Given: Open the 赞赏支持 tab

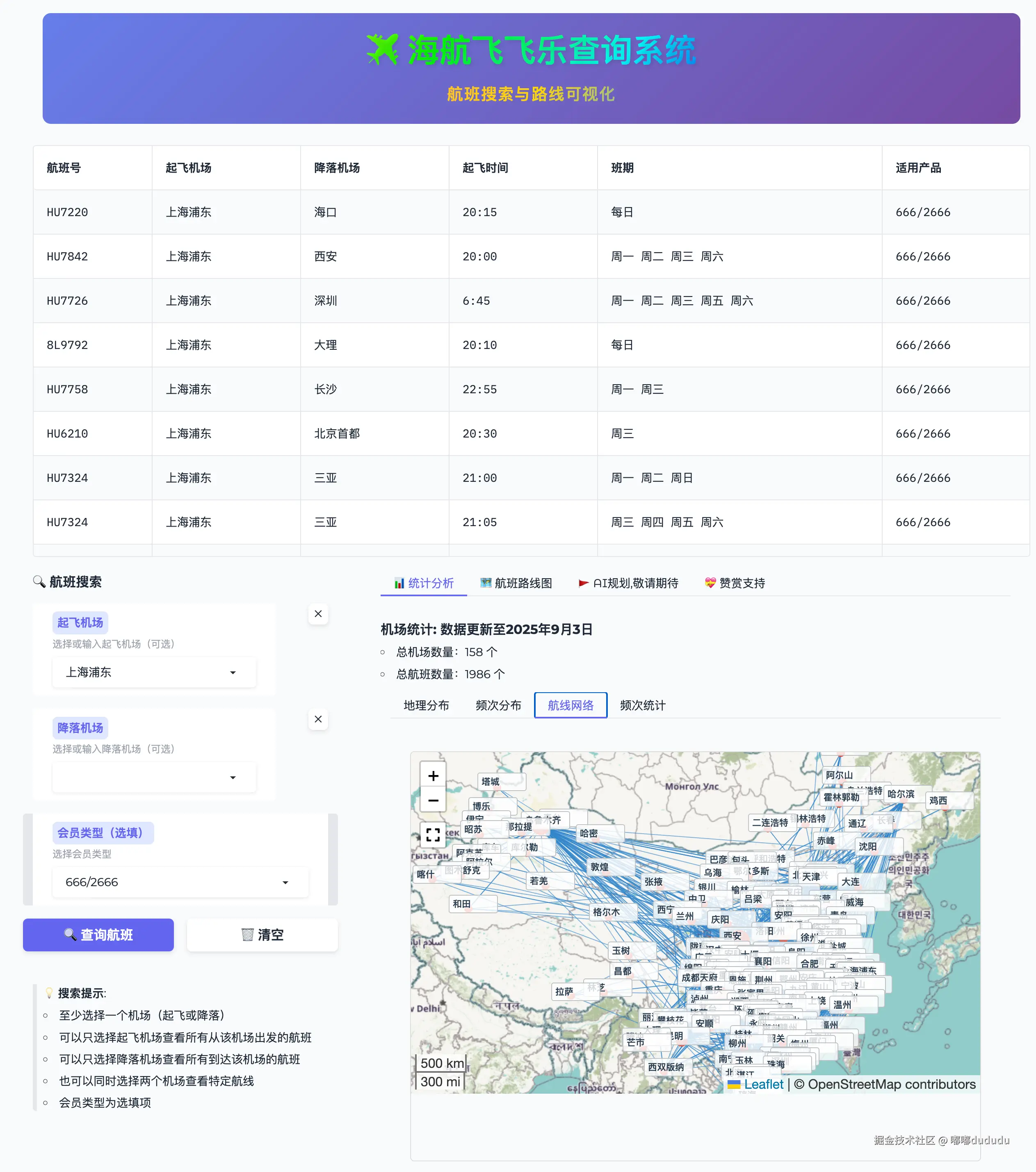Looking at the screenshot, I should [x=735, y=583].
